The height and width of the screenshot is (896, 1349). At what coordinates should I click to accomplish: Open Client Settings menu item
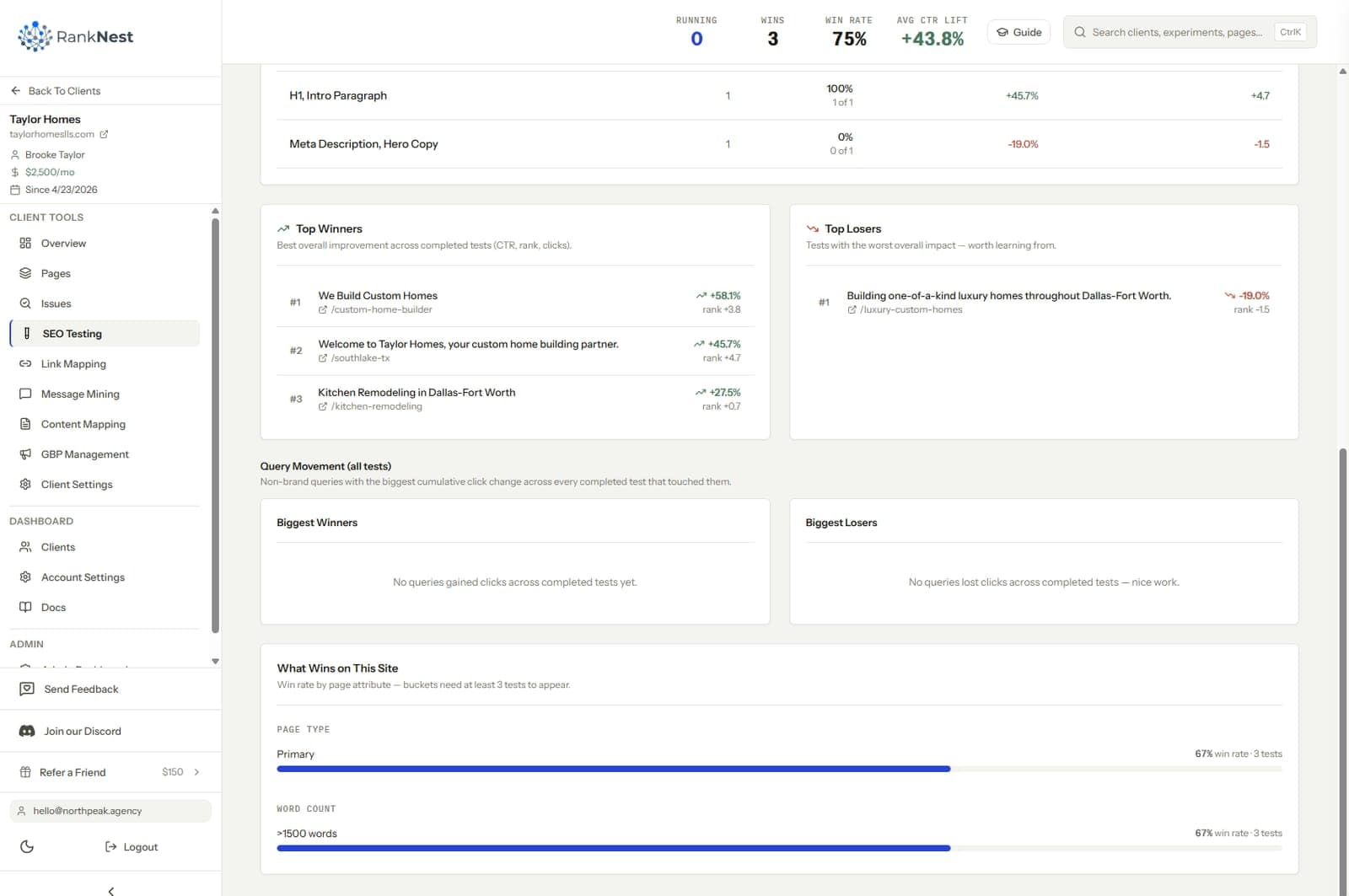pos(105,485)
